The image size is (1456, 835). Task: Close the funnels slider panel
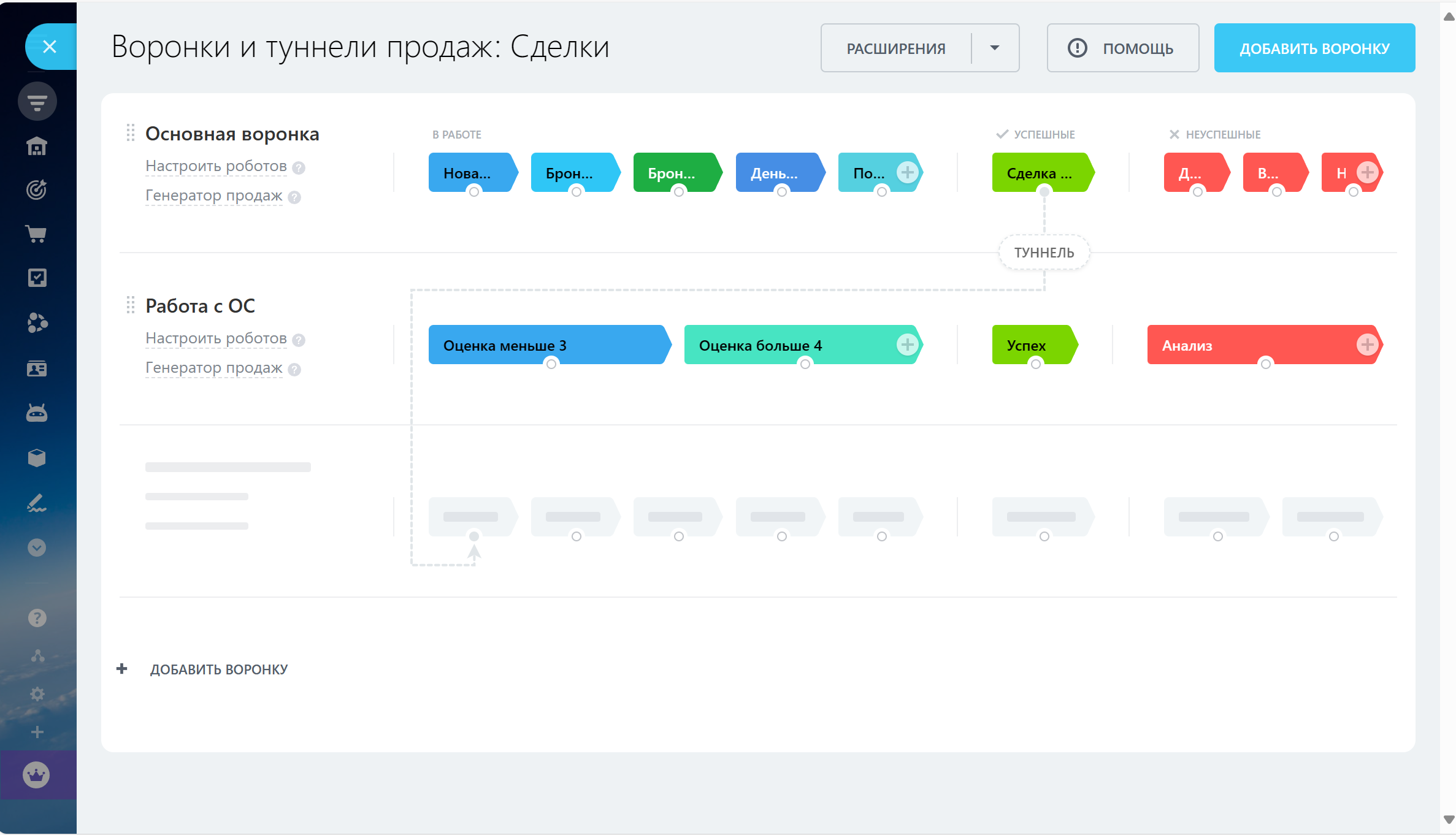50,47
